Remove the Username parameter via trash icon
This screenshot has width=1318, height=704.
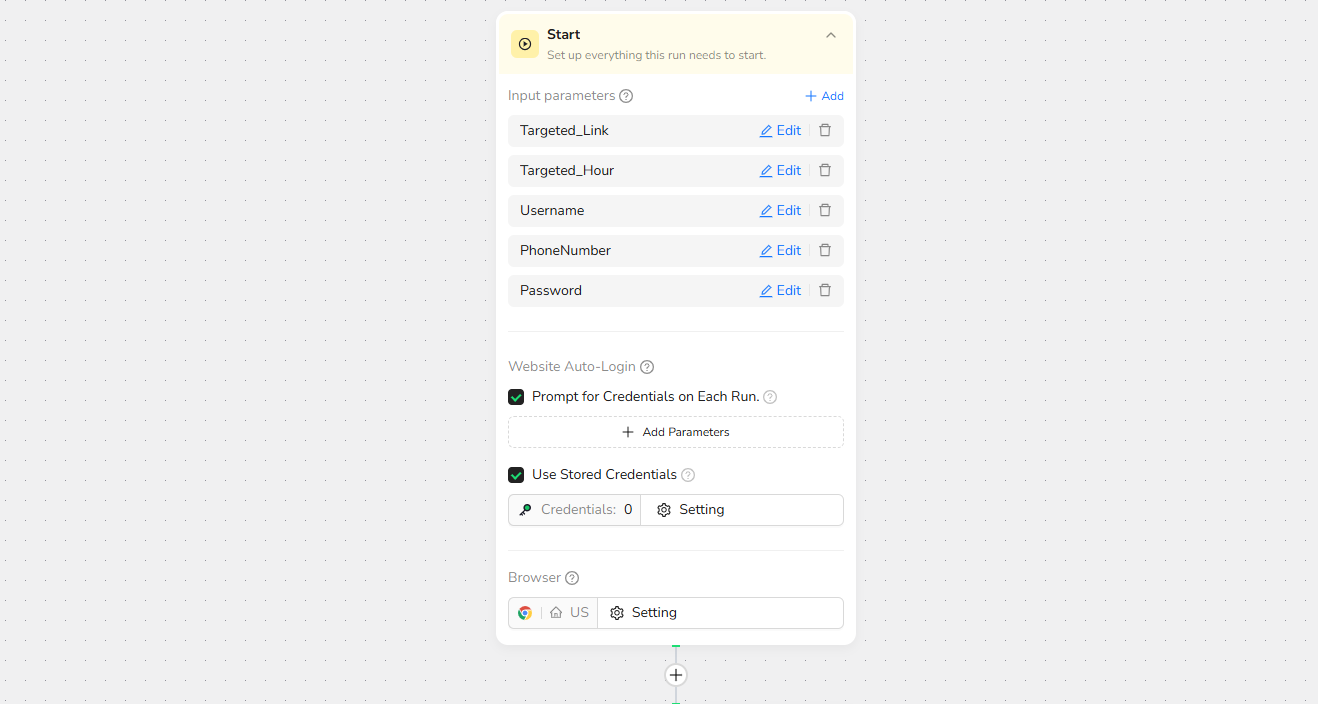[825, 210]
